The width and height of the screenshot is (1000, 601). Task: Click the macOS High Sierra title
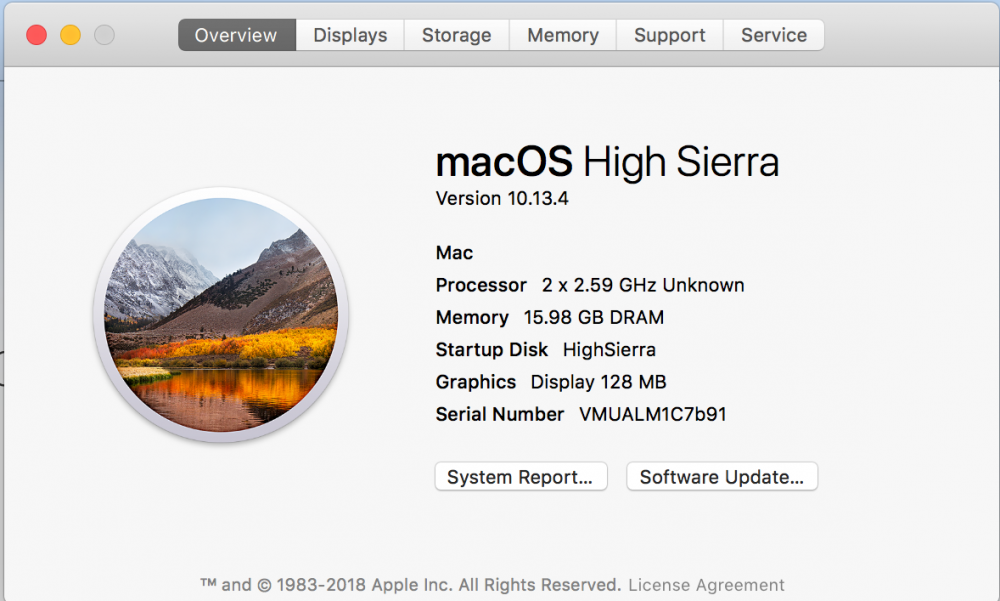pyautogui.click(x=607, y=161)
